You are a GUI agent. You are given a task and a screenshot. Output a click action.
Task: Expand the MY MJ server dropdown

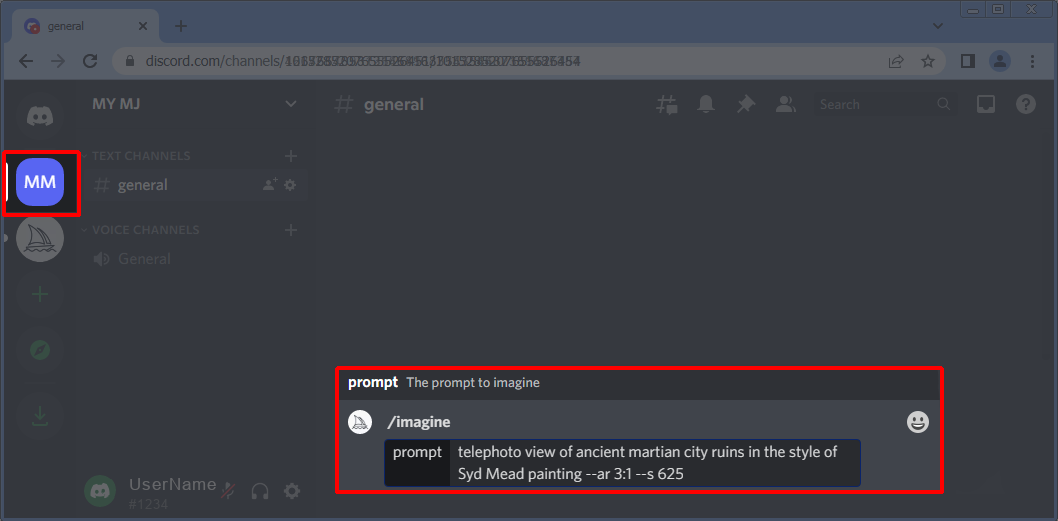pyautogui.click(x=291, y=104)
